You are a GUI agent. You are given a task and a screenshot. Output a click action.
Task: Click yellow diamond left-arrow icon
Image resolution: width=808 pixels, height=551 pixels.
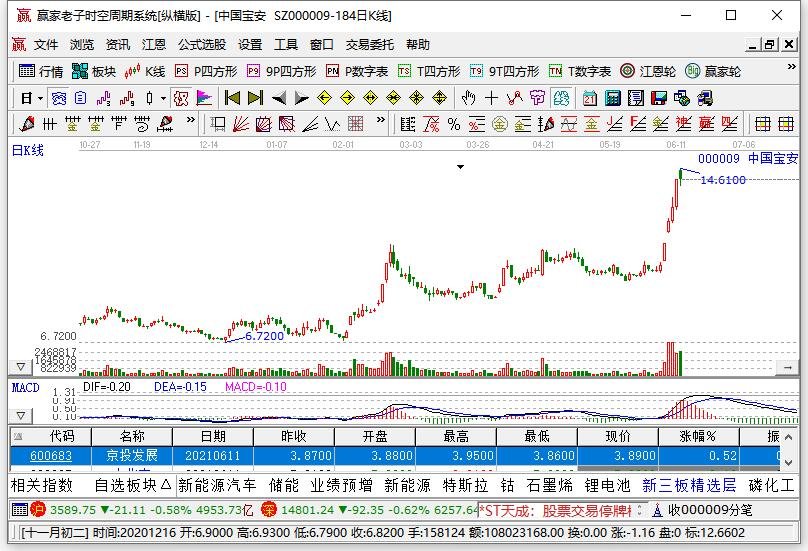click(324, 98)
